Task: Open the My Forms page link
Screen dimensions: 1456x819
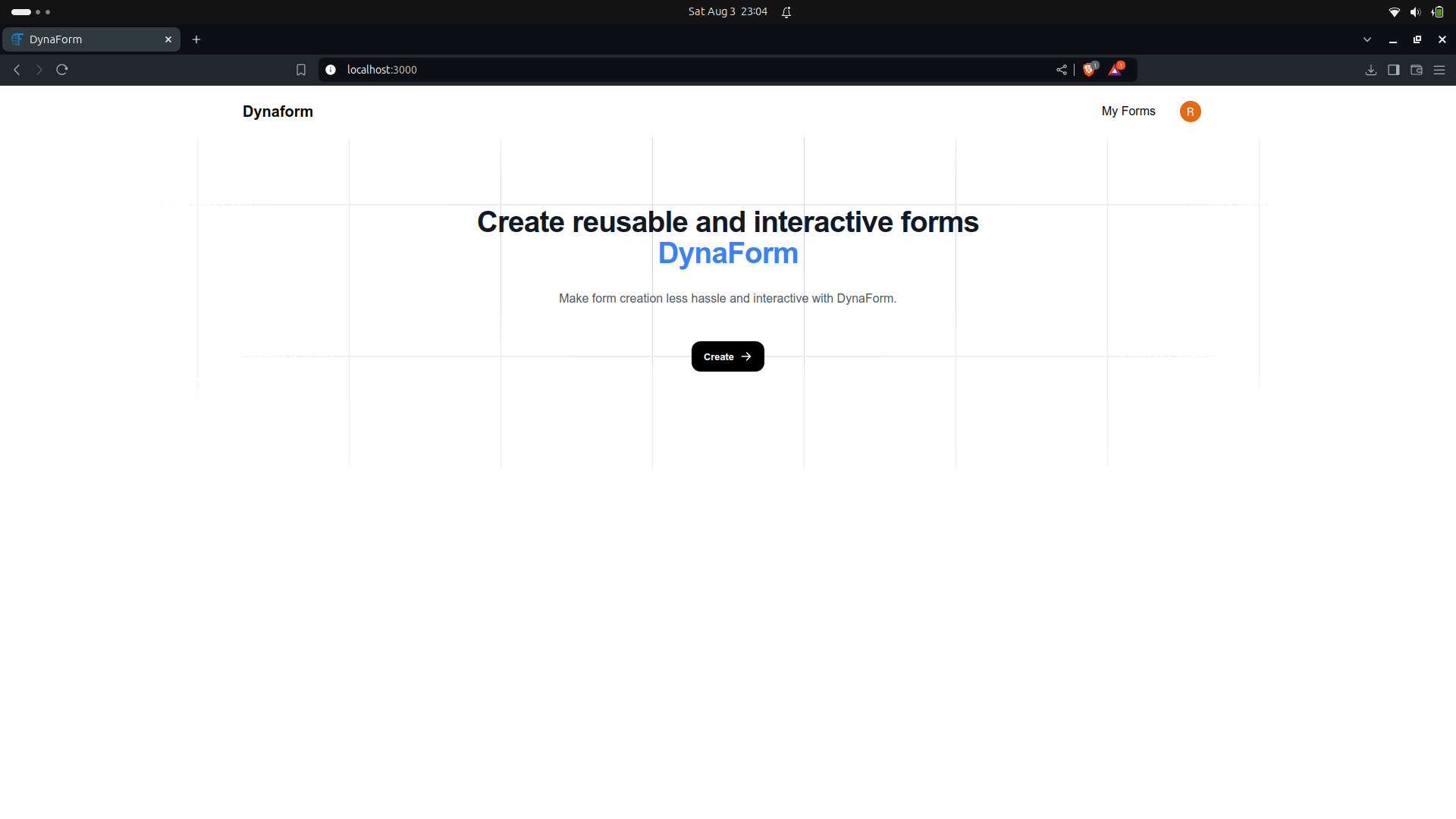Action: pos(1128,111)
